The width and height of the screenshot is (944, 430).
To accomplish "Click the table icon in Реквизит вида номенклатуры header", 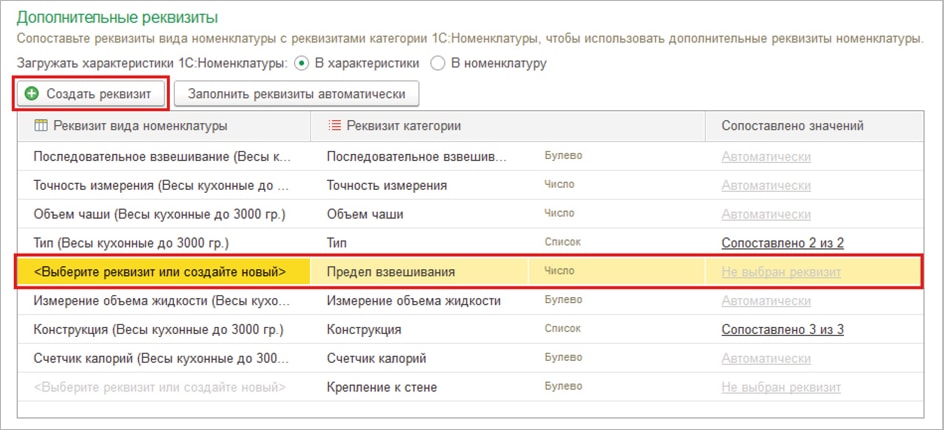I will (41, 125).
